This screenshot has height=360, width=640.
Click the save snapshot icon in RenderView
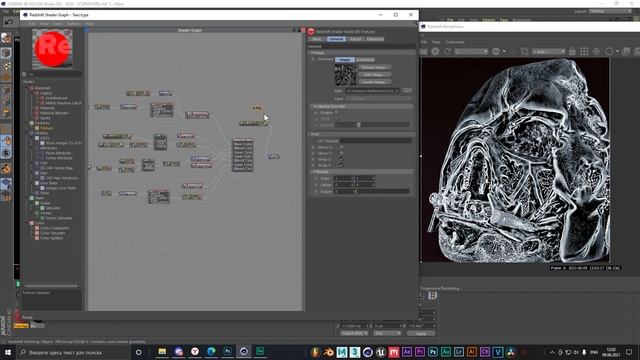pyautogui.click(x=626, y=51)
